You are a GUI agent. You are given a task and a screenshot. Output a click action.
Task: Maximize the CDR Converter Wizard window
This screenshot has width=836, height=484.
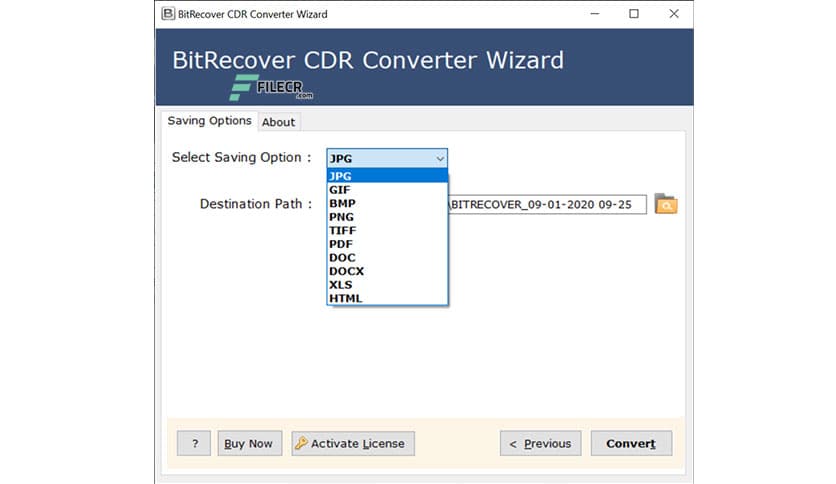pyautogui.click(x=634, y=14)
